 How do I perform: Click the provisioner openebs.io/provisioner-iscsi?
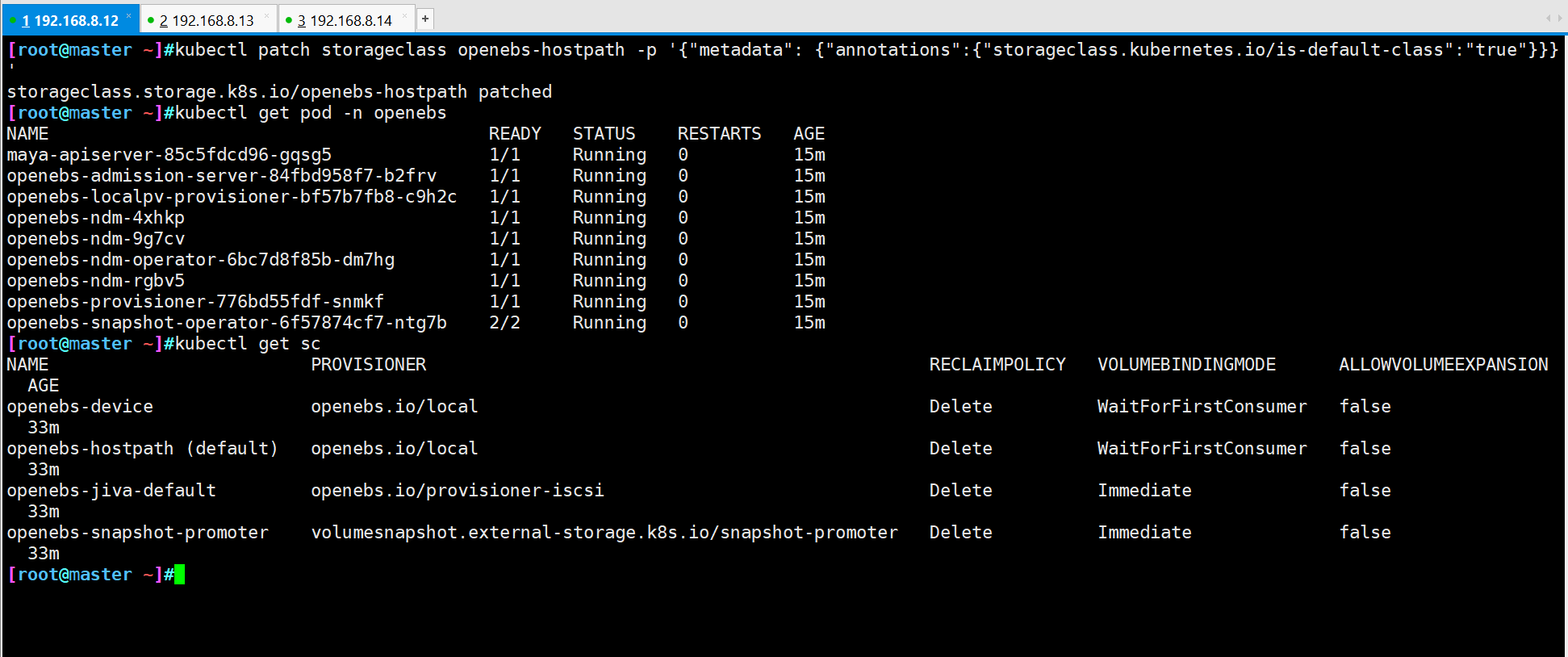click(458, 491)
